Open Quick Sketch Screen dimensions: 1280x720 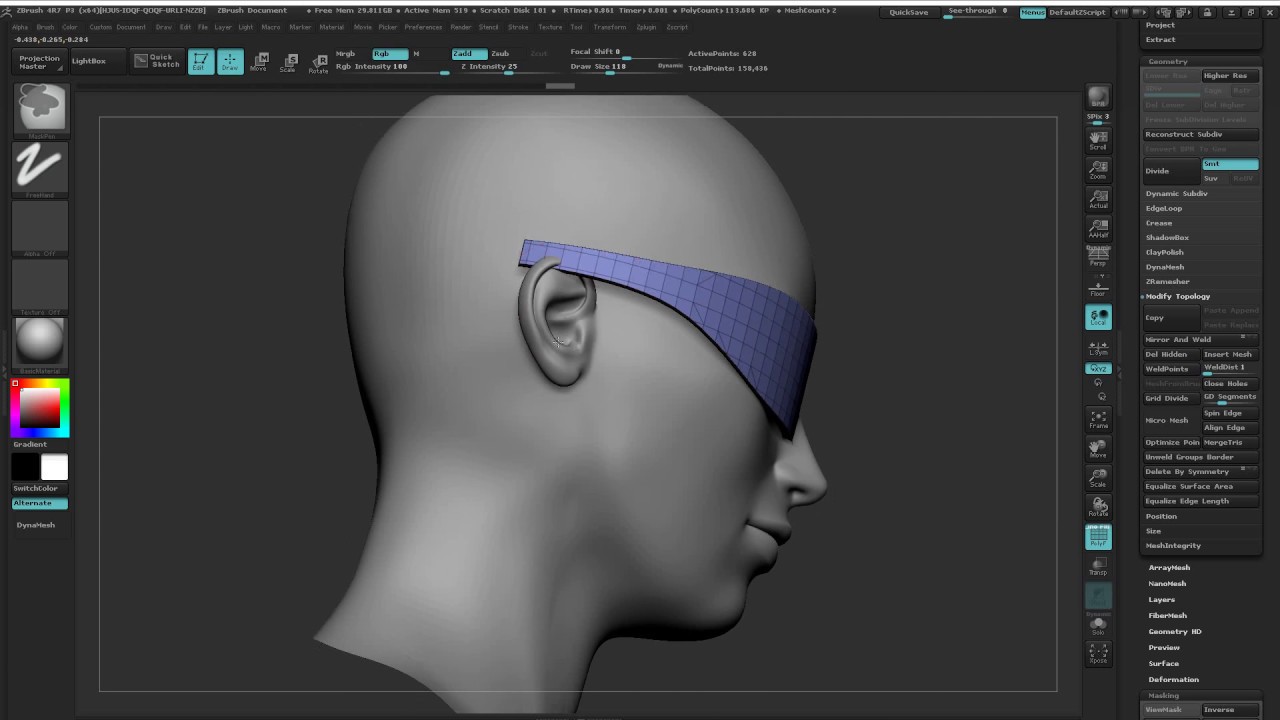pyautogui.click(x=157, y=61)
